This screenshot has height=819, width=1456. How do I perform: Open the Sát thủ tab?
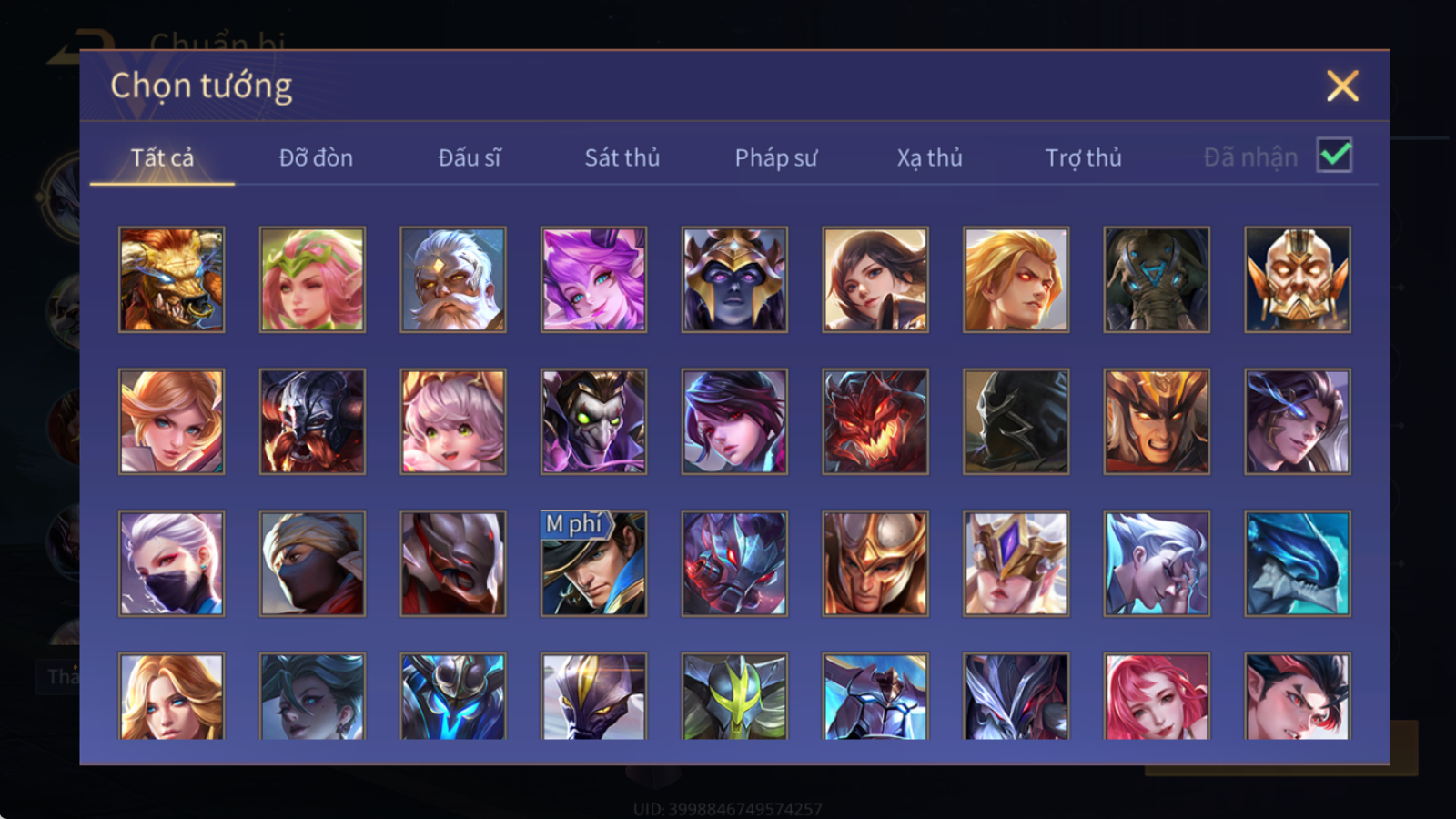[622, 157]
